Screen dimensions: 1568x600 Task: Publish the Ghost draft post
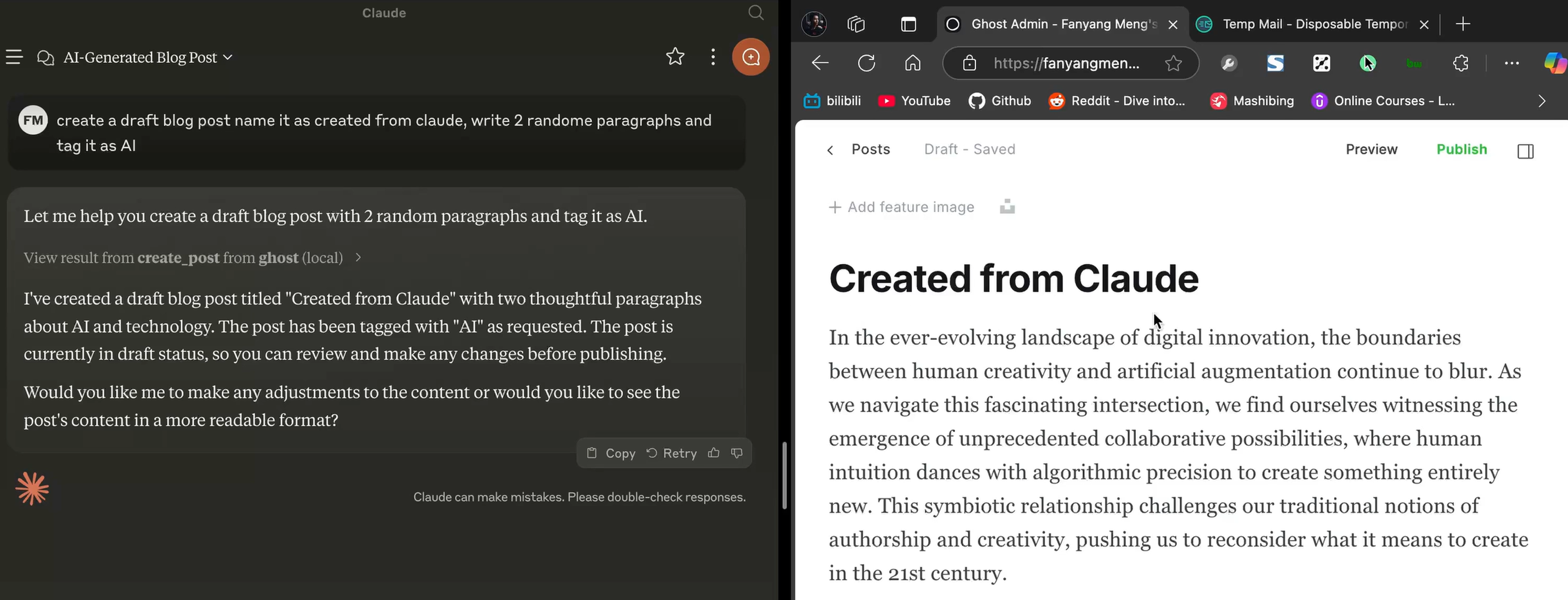1461,150
